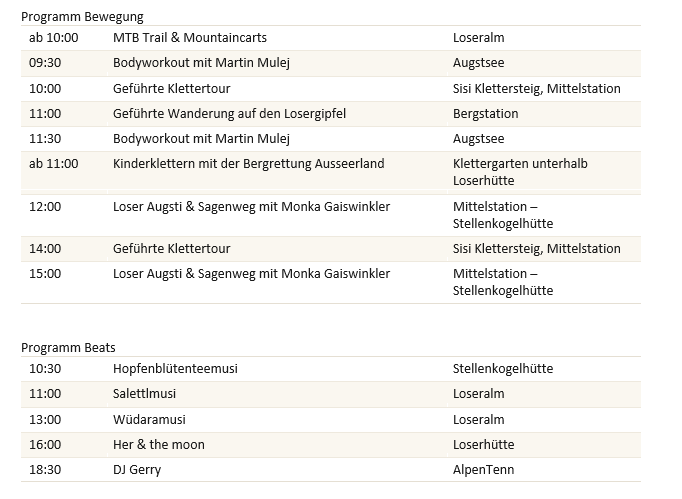682x499 pixels.
Task: Click the 15:00 Loser Augsti & Sagenweg entry
Action: [251, 274]
